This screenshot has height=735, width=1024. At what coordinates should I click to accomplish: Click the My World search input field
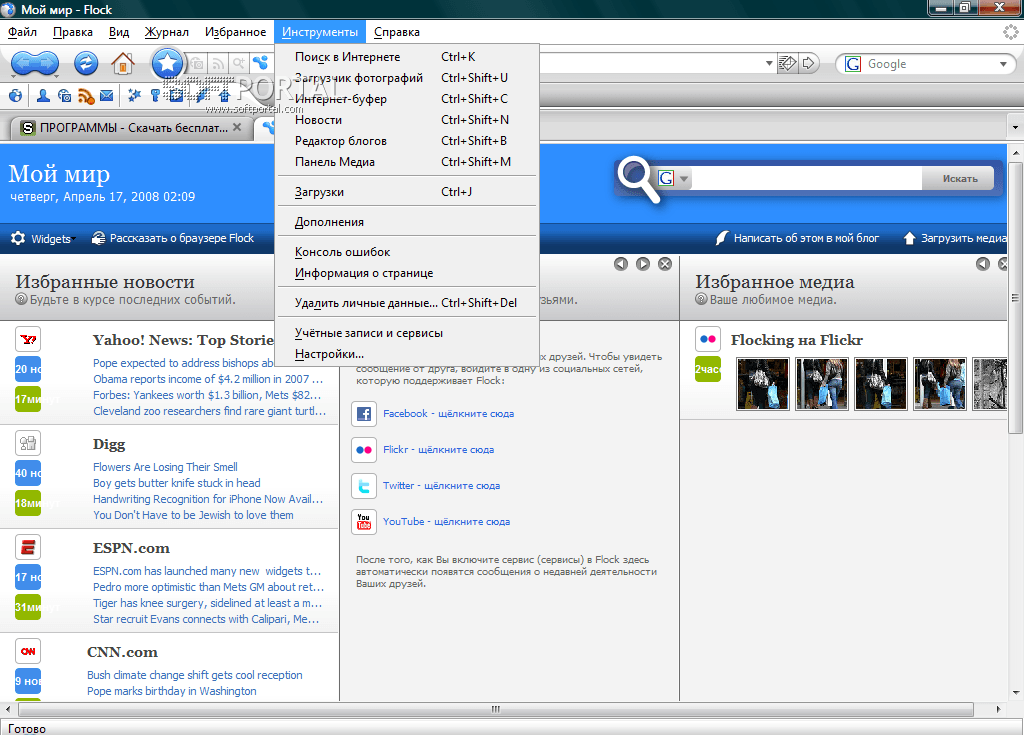click(807, 178)
